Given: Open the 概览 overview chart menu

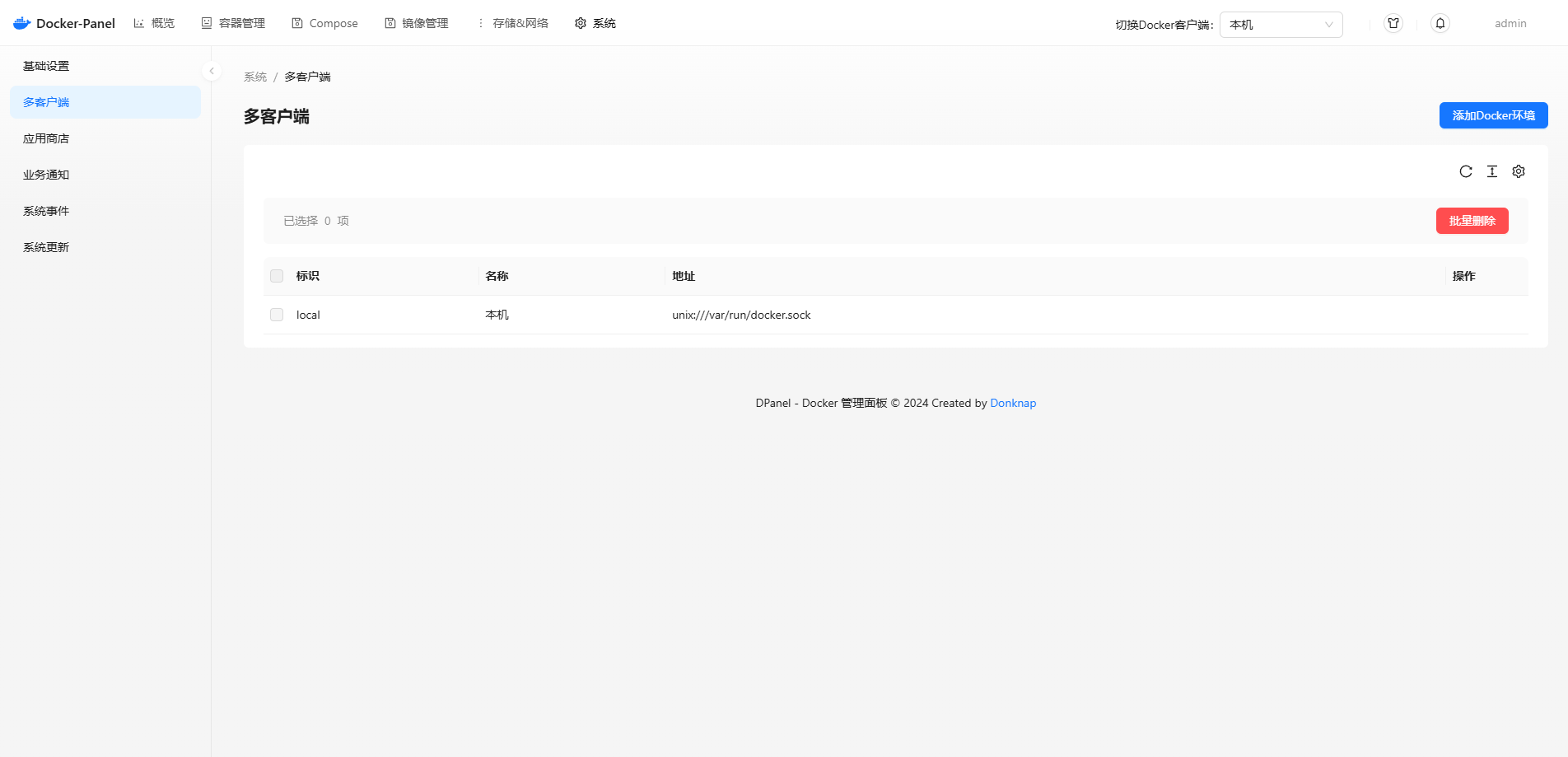Looking at the screenshot, I should [x=155, y=23].
